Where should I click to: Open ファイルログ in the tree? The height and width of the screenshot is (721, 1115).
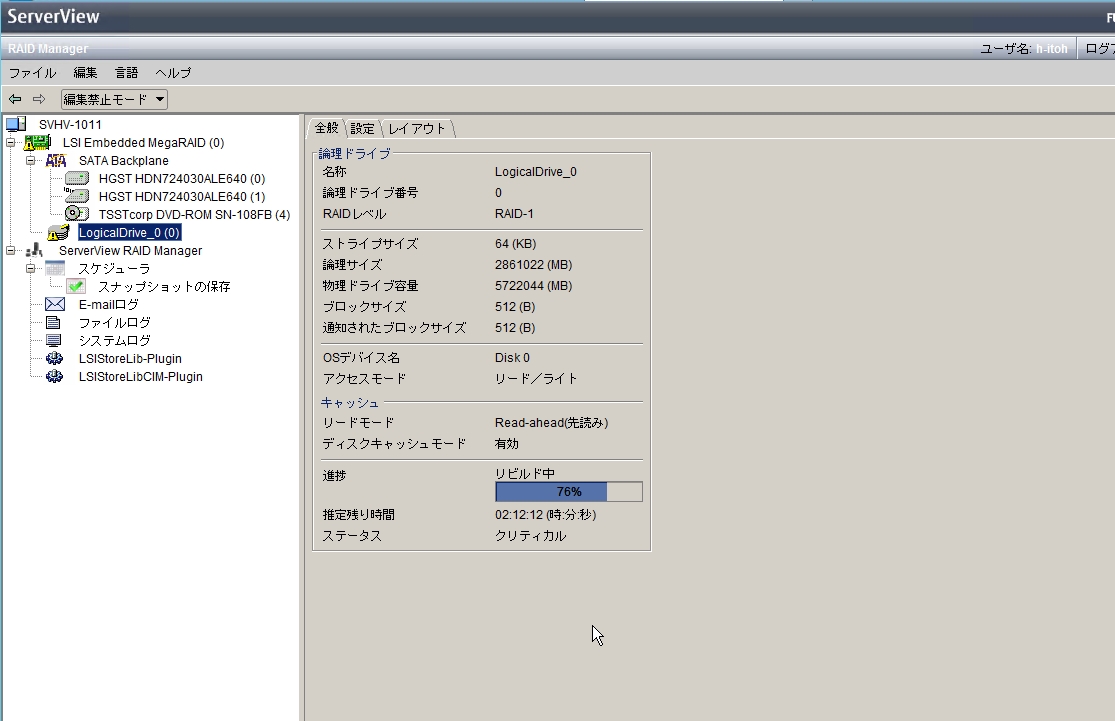coord(114,322)
